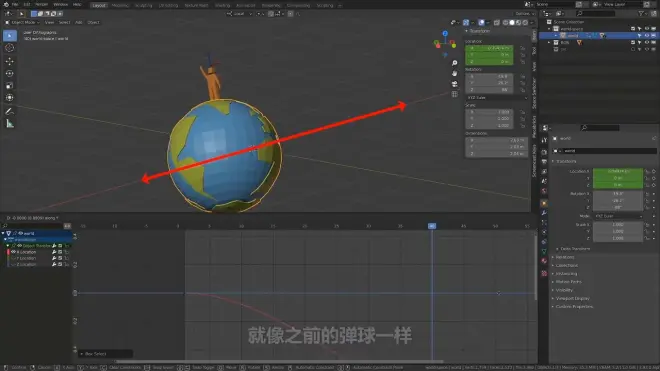This screenshot has height=371, width=660.
Task: Open the Render menu
Action: click(41, 4)
